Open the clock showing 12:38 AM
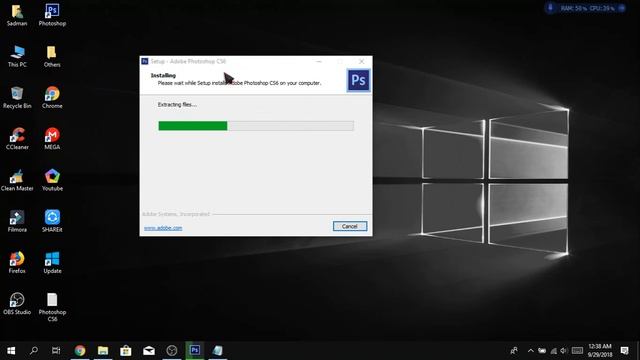Image resolution: width=640 pixels, height=360 pixels. click(x=600, y=350)
